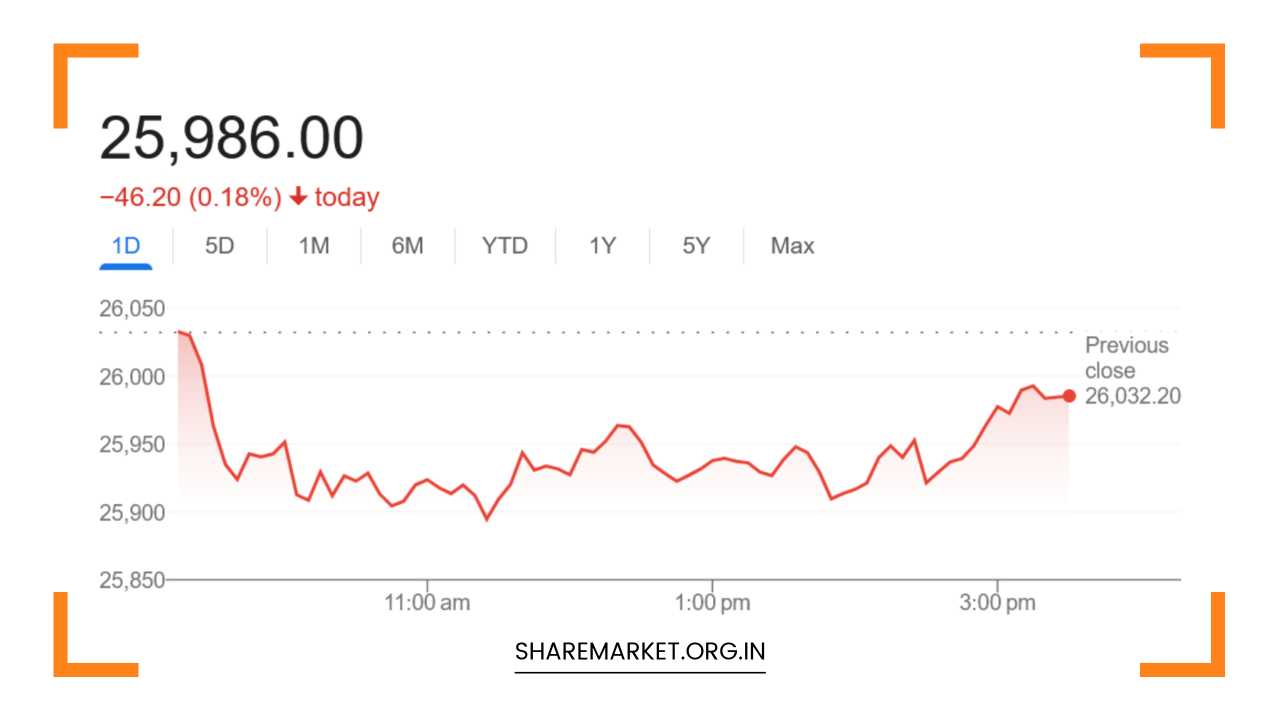Click the Previous close 26,032.20 label
This screenshot has width=1280, height=720.
pos(1126,370)
